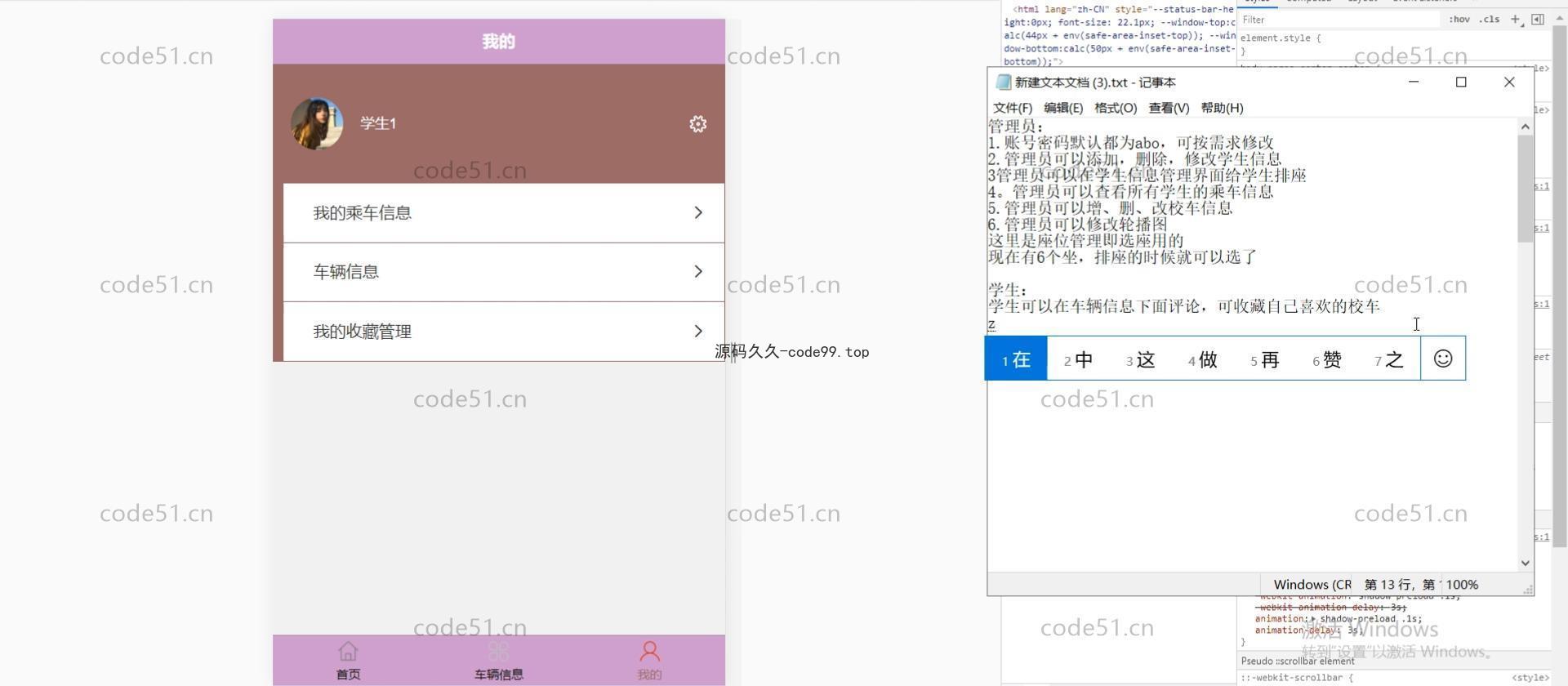Pick IME candidate 3 这
The width and height of the screenshot is (1568, 686).
tap(1140, 359)
